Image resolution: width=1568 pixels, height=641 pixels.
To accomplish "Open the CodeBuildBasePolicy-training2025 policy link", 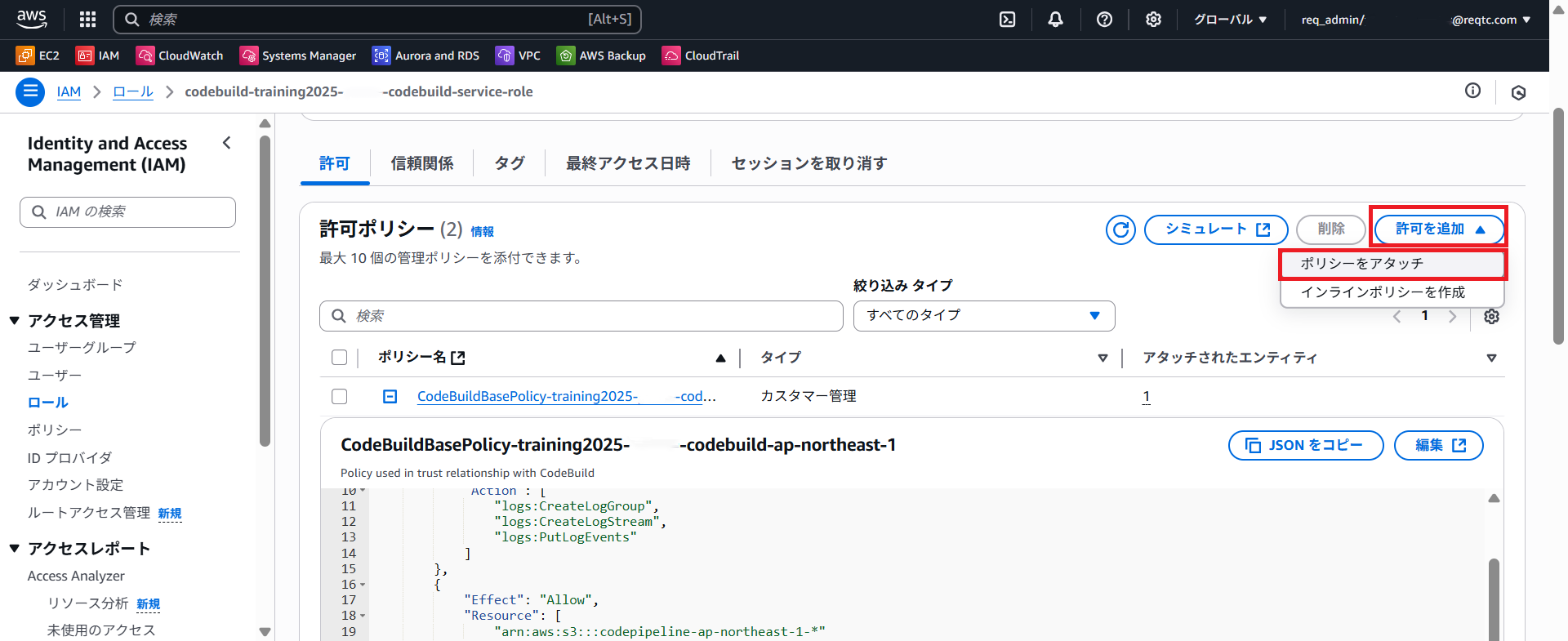I will pos(567,396).
